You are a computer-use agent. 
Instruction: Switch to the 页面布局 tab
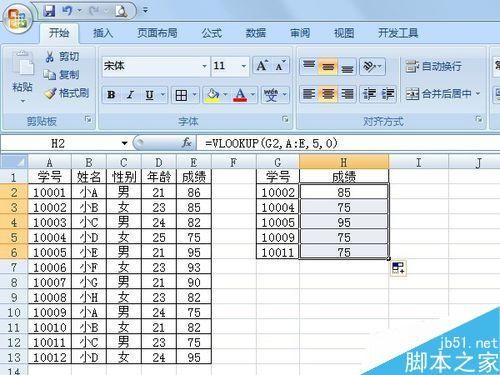[x=157, y=33]
